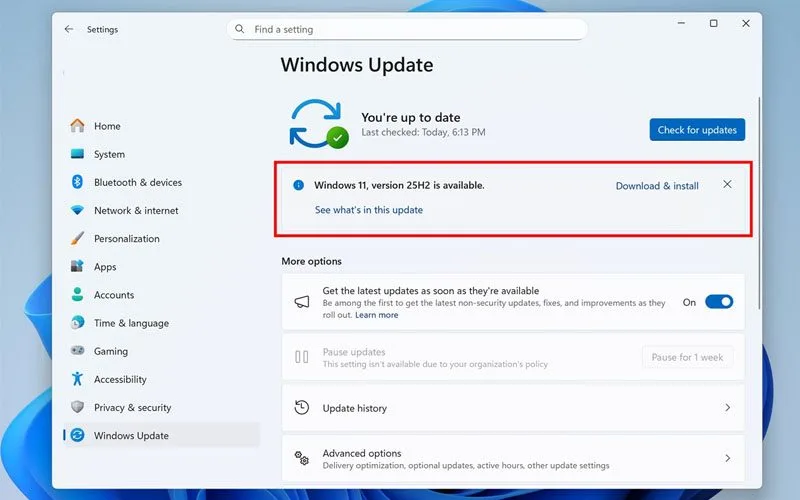The height and width of the screenshot is (500, 800).
Task: Open See what's in this update
Action: (369, 210)
